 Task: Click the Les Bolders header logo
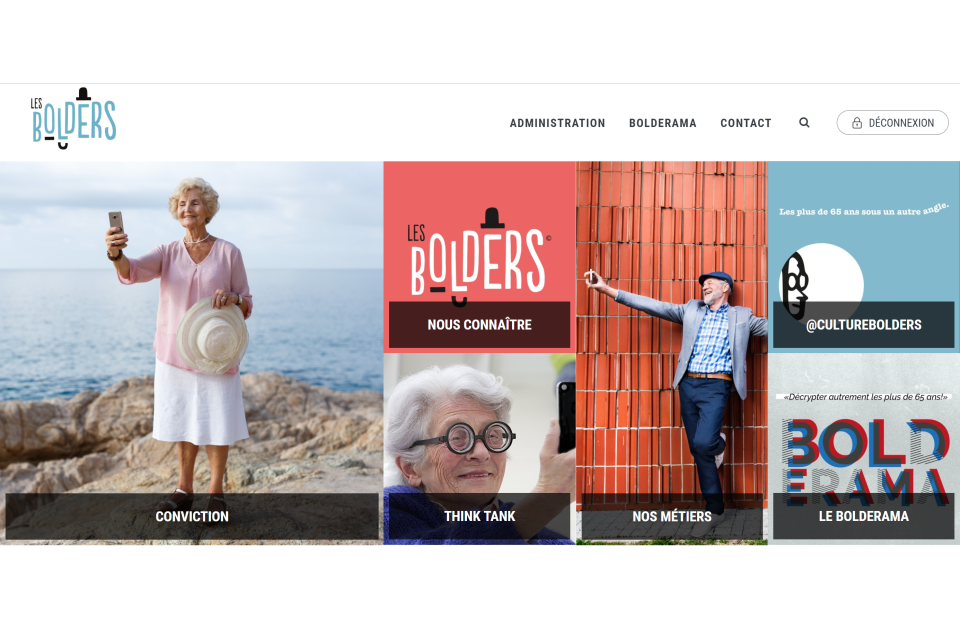click(x=73, y=118)
